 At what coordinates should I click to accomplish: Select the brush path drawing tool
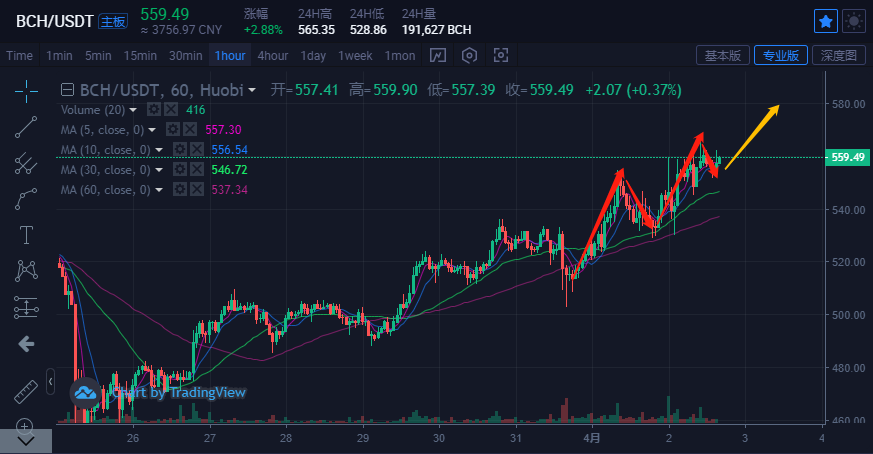[x=26, y=199]
